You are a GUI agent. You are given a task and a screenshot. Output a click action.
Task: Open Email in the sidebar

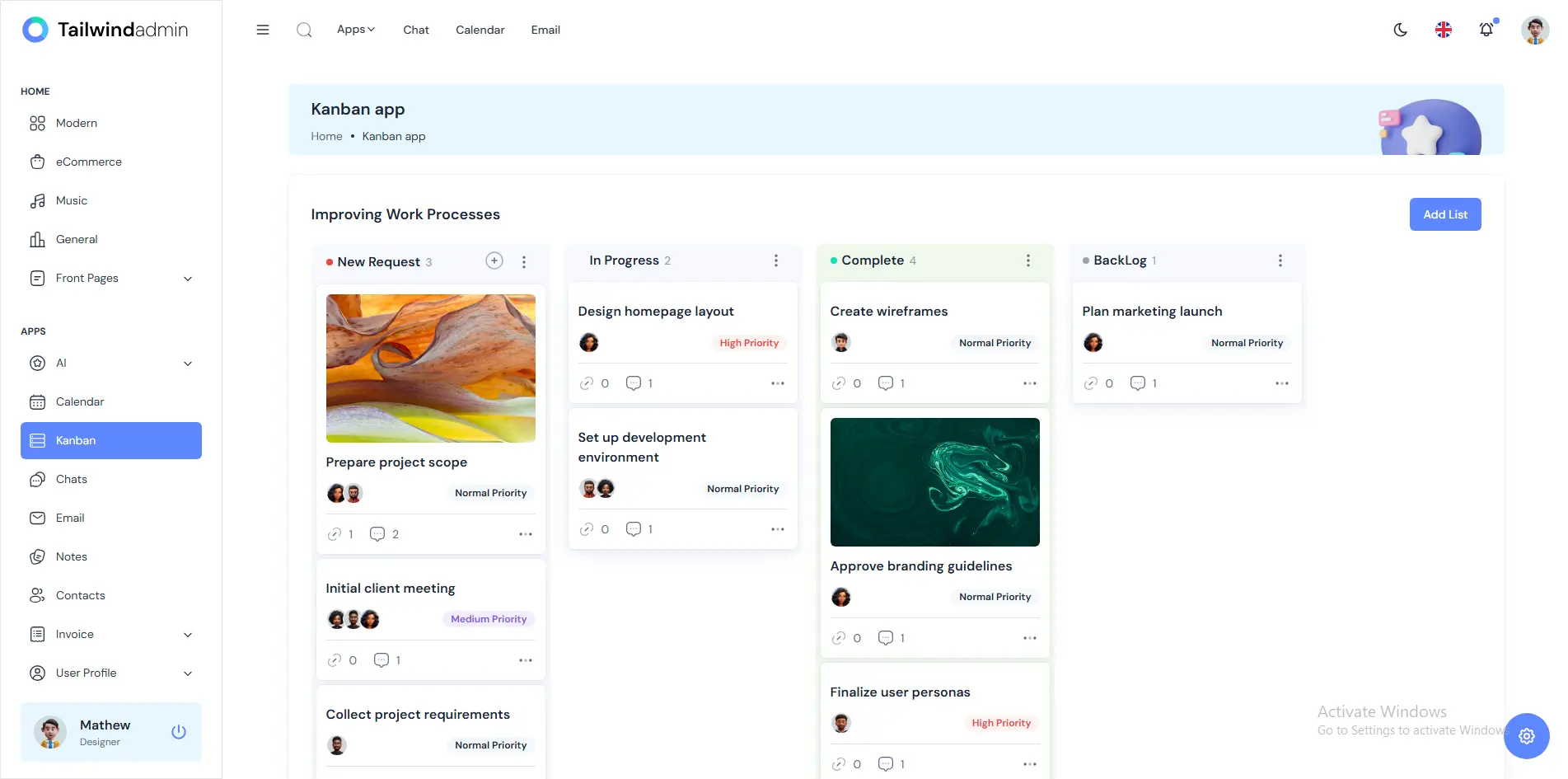tap(111, 519)
